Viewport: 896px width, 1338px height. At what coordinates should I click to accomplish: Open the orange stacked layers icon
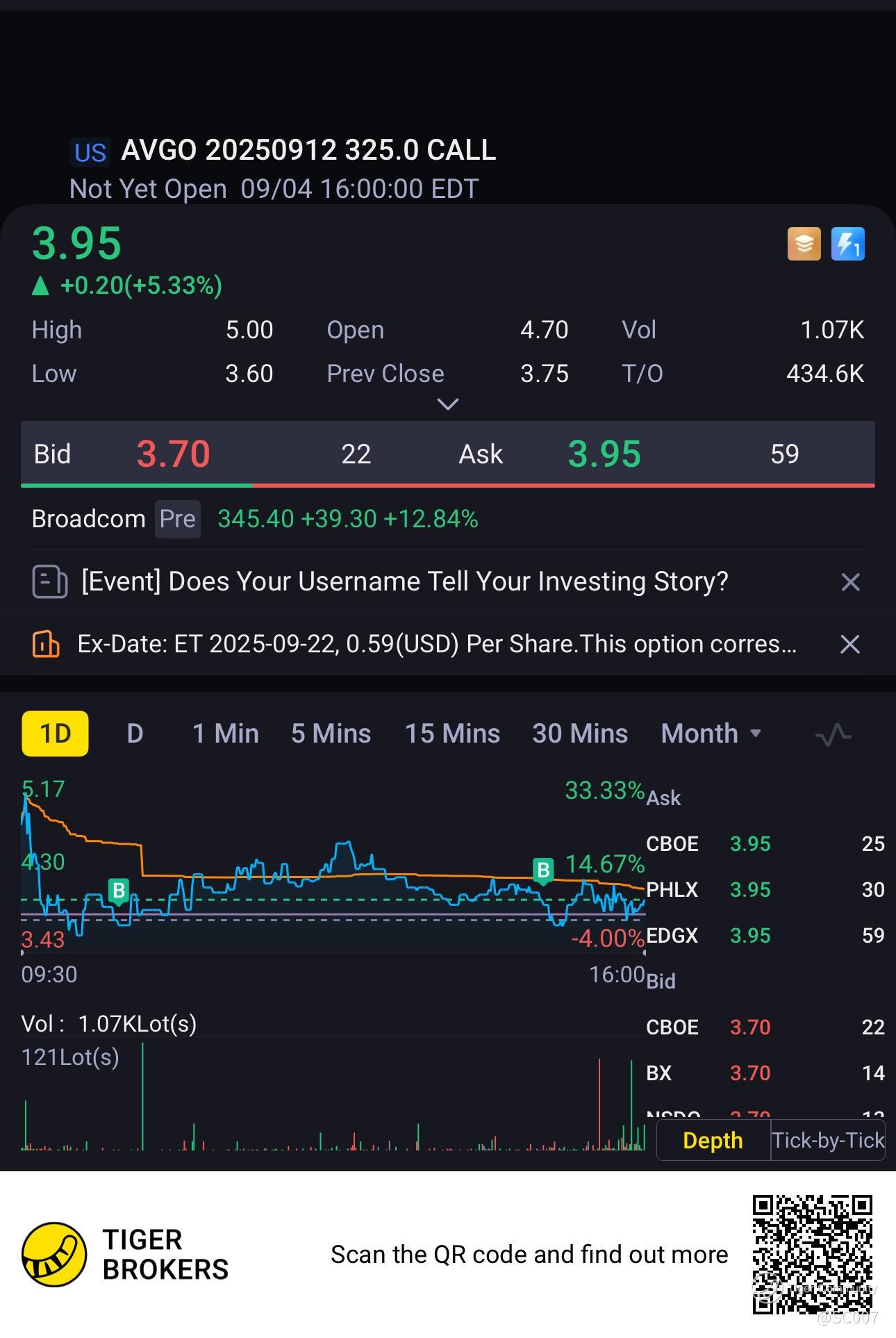pyautogui.click(x=804, y=244)
